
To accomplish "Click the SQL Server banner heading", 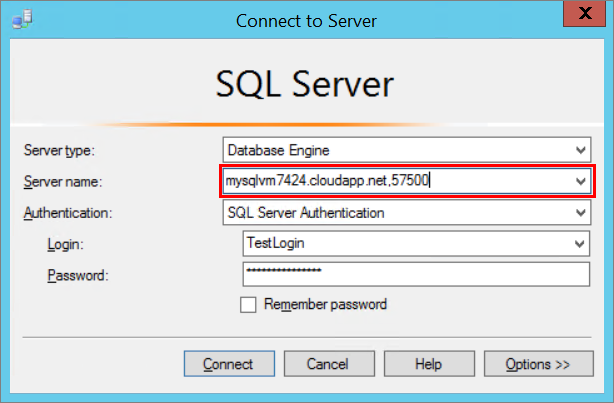I will [x=305, y=85].
